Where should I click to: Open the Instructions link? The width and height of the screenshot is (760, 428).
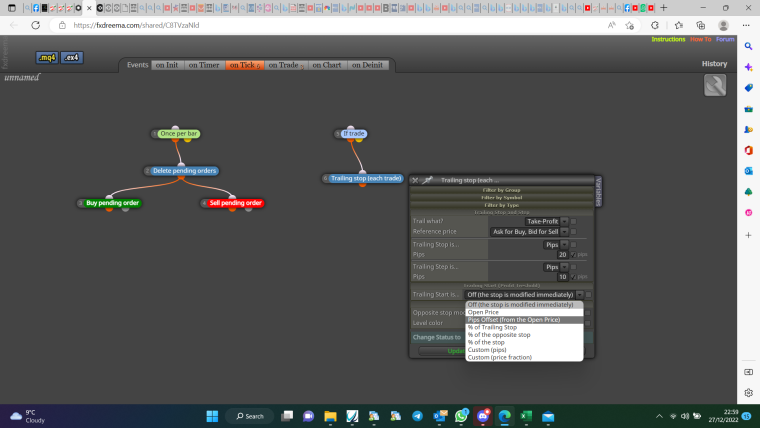tap(668, 39)
